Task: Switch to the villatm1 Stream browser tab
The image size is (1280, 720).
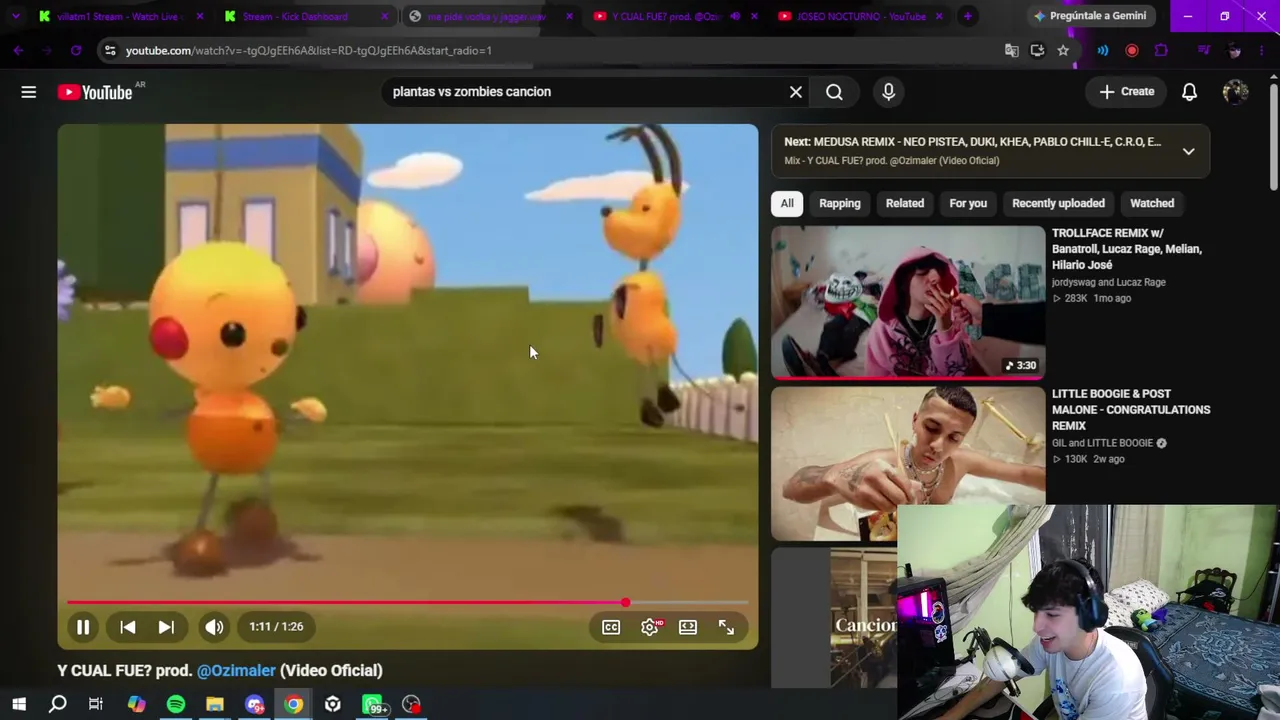Action: pos(120,16)
